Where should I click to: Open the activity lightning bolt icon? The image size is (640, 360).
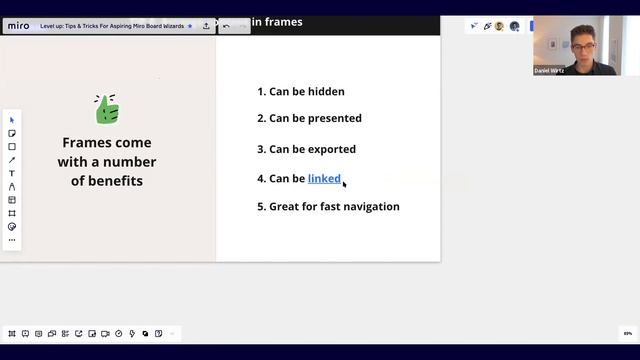pyautogui.click(x=132, y=333)
